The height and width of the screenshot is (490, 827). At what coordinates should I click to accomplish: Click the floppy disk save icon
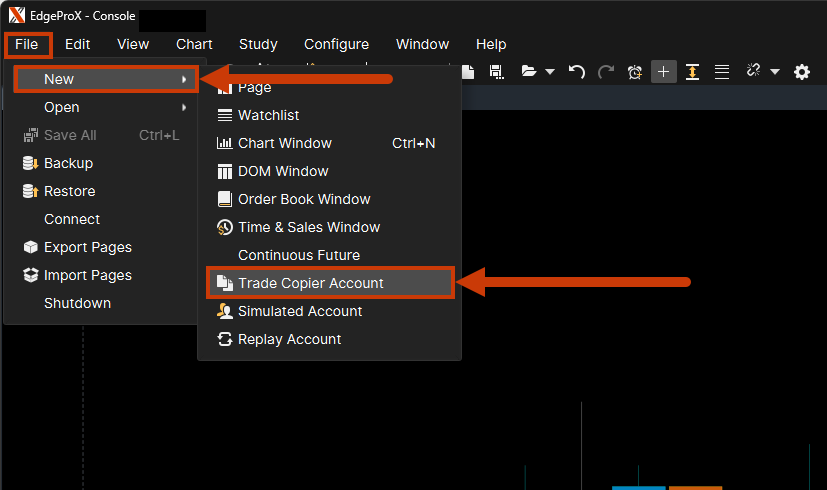tap(496, 72)
